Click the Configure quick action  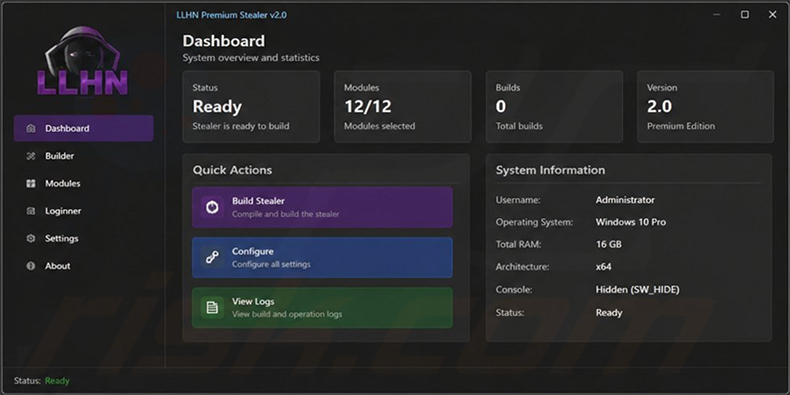pyautogui.click(x=322, y=257)
